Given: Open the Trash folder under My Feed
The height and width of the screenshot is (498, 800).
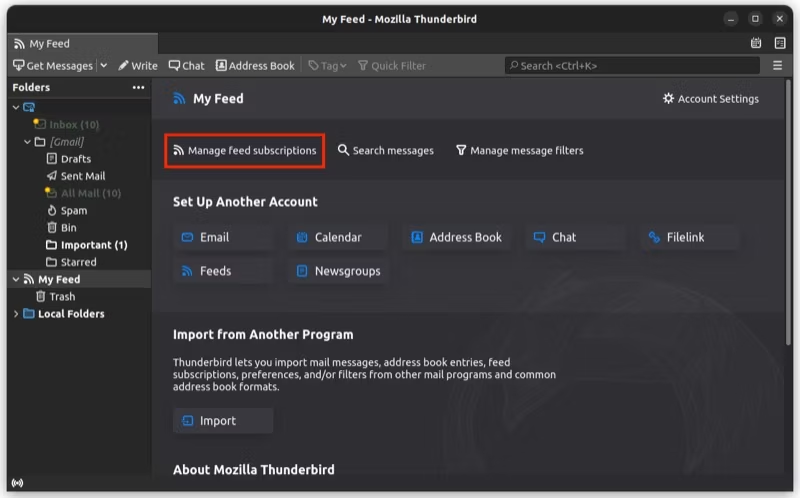Looking at the screenshot, I should [56, 296].
